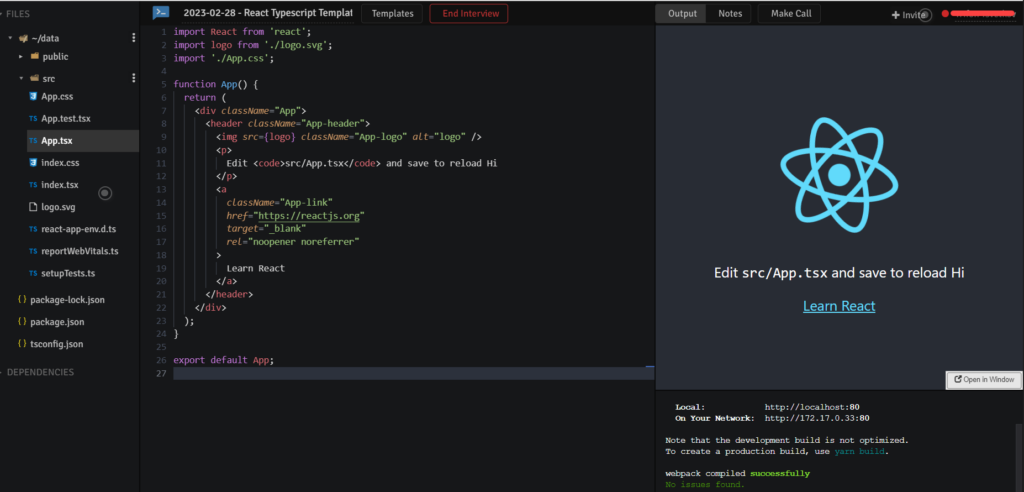Click the TS icon of index.tsx
Viewport: 1024px width, 492px height.
click(x=33, y=185)
